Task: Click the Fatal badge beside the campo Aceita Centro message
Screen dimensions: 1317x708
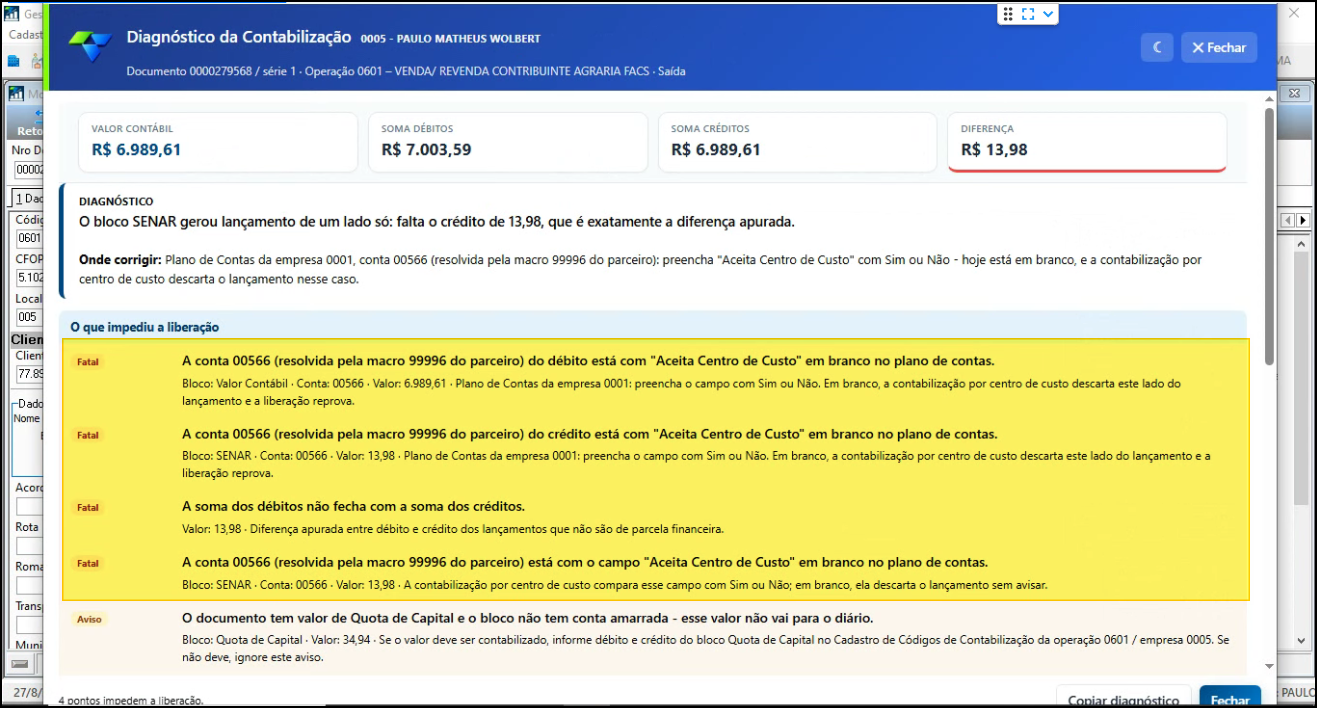Action: (x=88, y=563)
